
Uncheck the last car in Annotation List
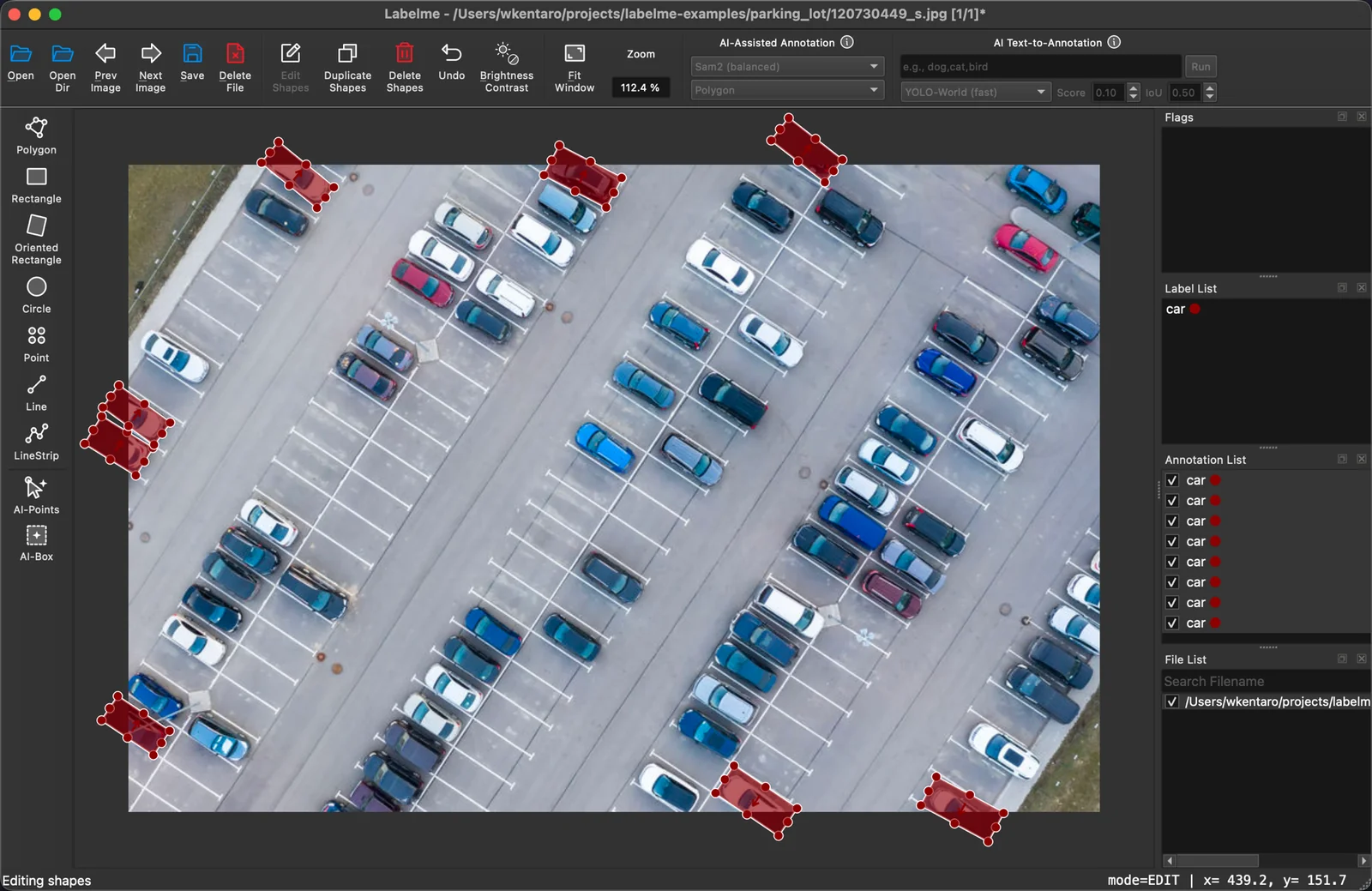1172,623
